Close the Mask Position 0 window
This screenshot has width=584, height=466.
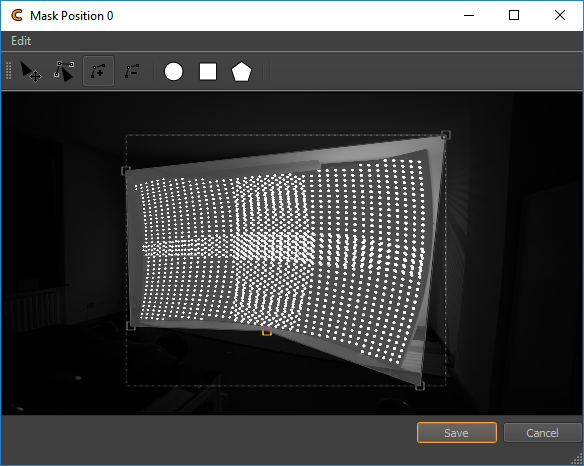(x=560, y=15)
